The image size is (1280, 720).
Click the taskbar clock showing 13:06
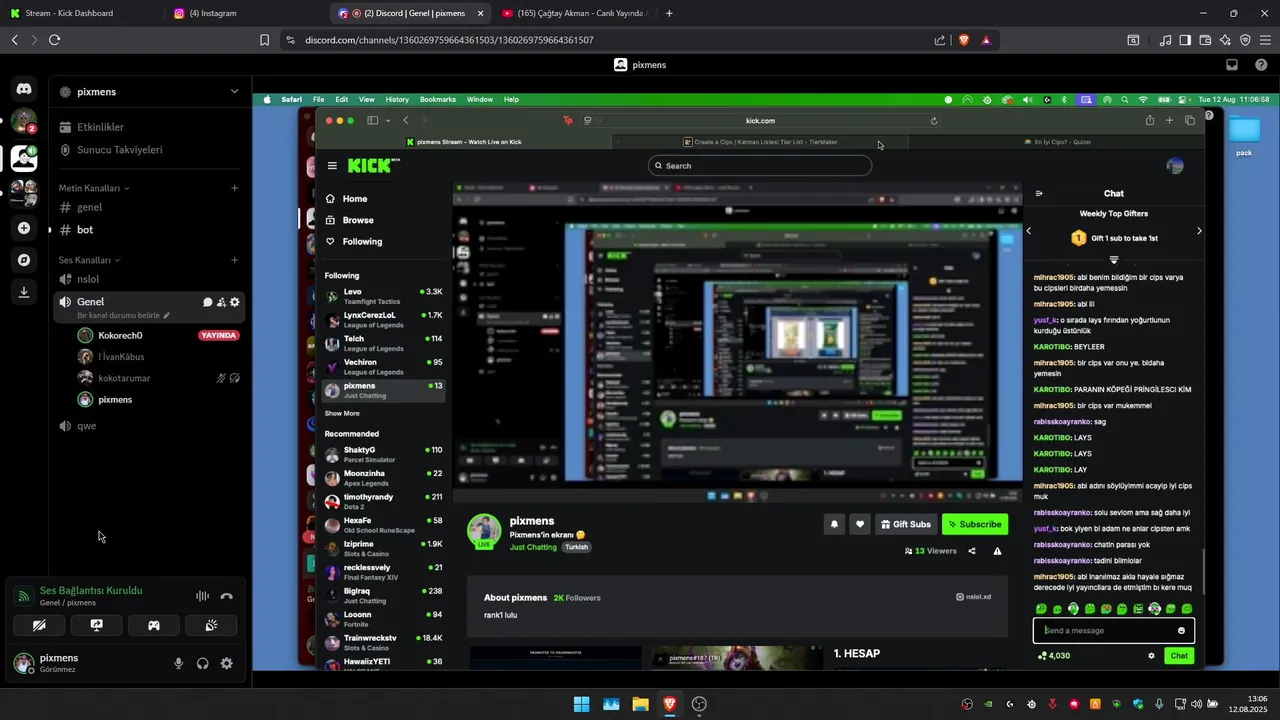tap(1249, 704)
